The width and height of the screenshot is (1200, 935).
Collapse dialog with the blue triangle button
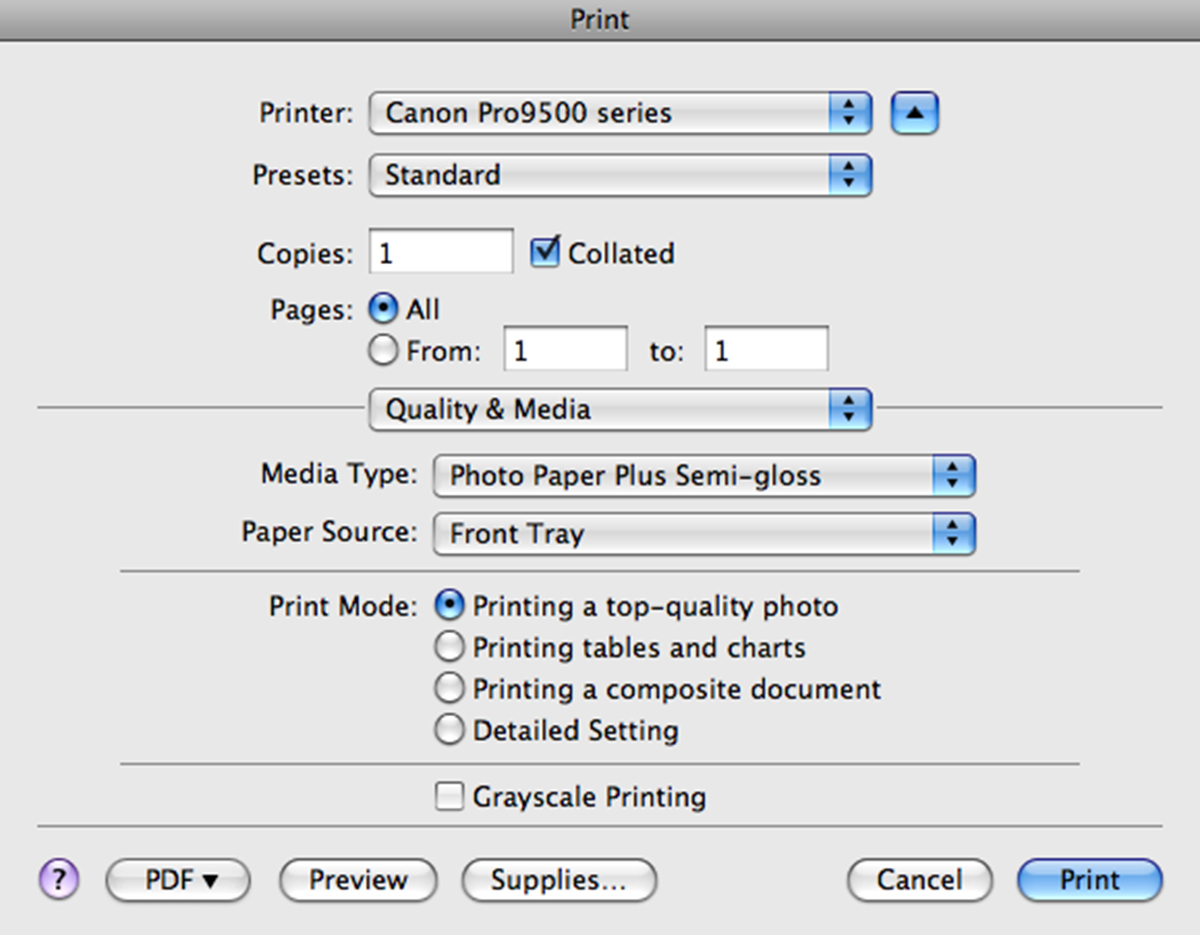[x=915, y=113]
